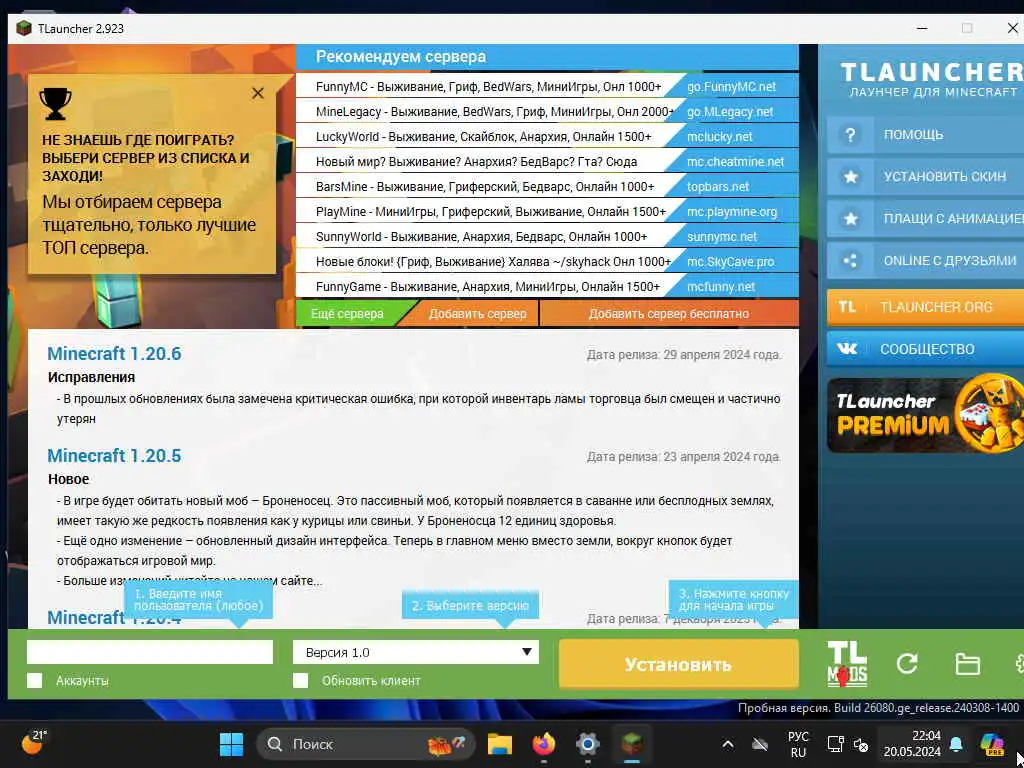Click the TL logo icon on TLAUNCHER.ORG button
The image size is (1024, 768).
pos(847,307)
